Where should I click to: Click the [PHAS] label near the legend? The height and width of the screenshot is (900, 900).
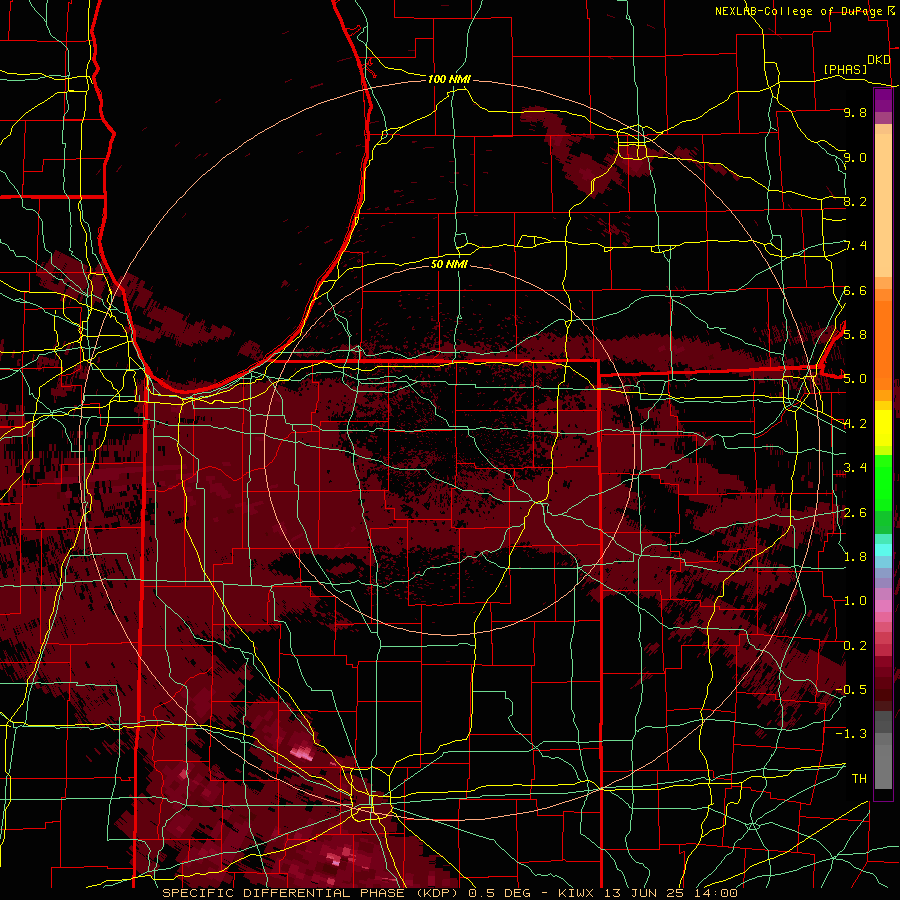point(845,69)
